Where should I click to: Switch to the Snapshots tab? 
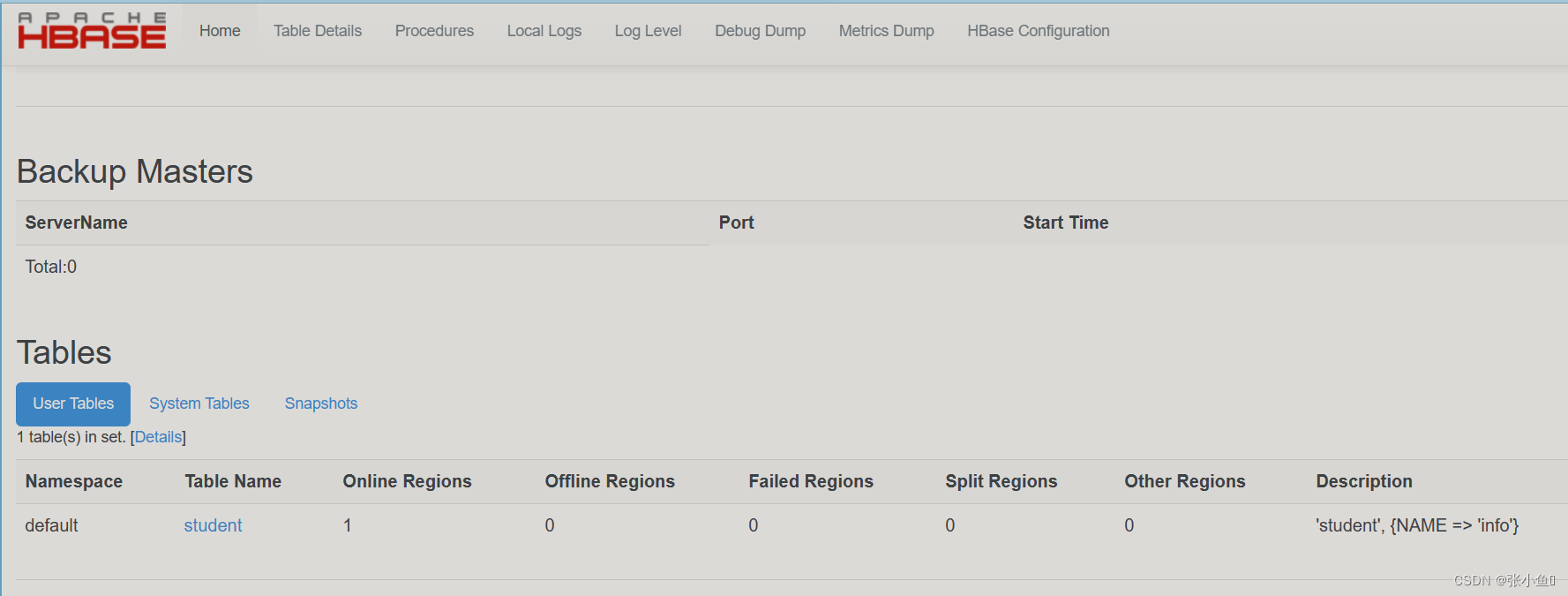(x=320, y=404)
